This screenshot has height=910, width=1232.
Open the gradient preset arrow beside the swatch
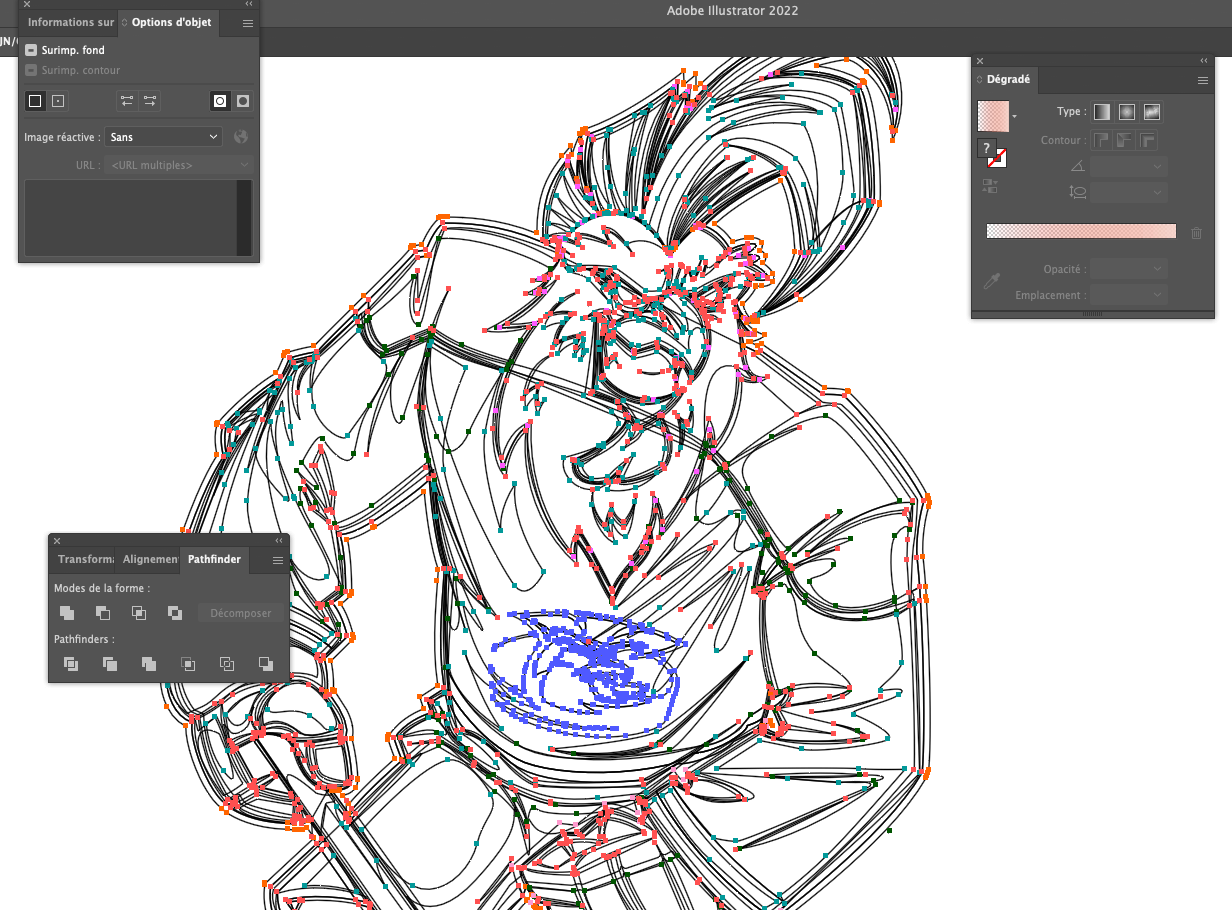(1016, 117)
